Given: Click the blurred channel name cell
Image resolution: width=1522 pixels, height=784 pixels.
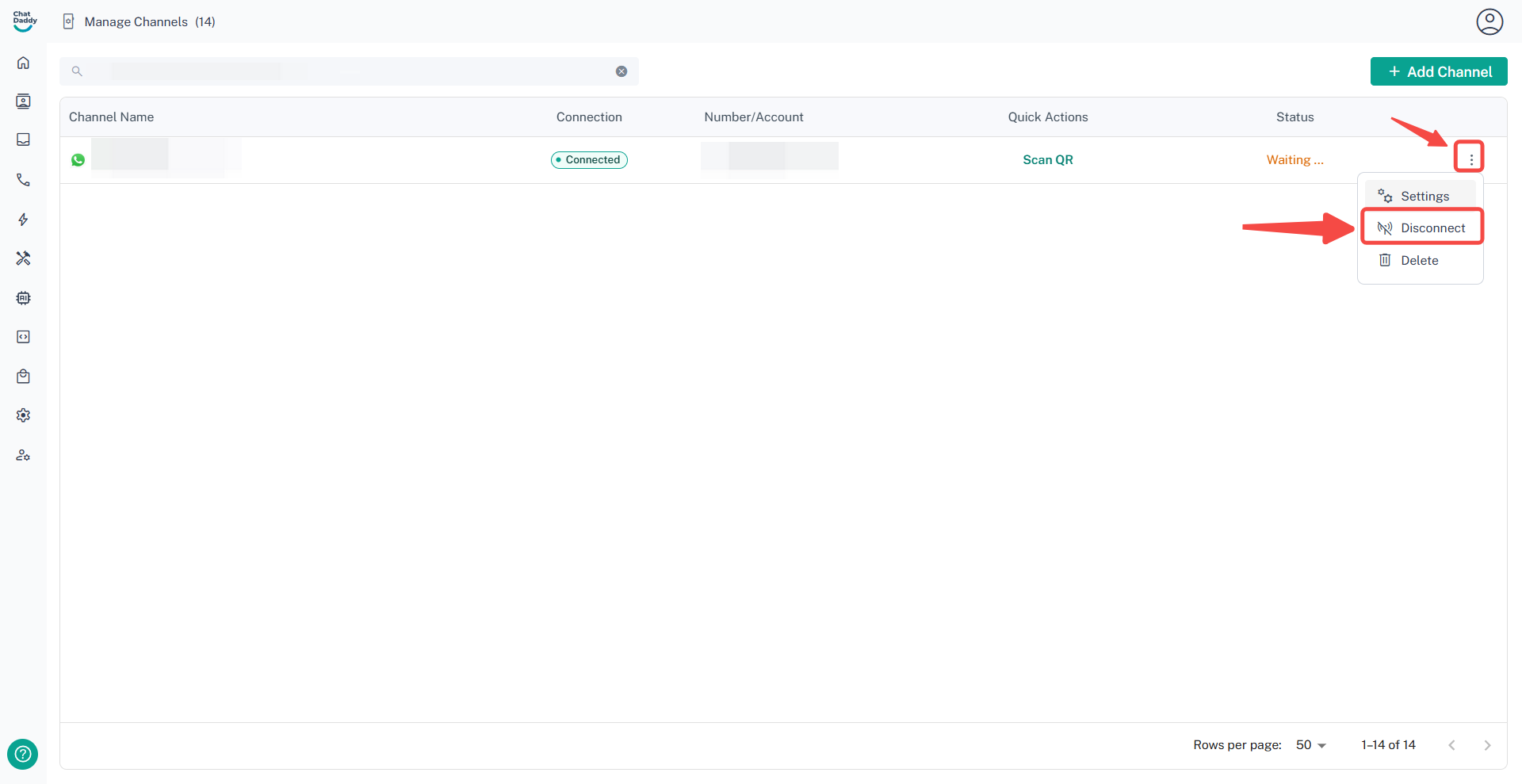Looking at the screenshot, I should 166,156.
